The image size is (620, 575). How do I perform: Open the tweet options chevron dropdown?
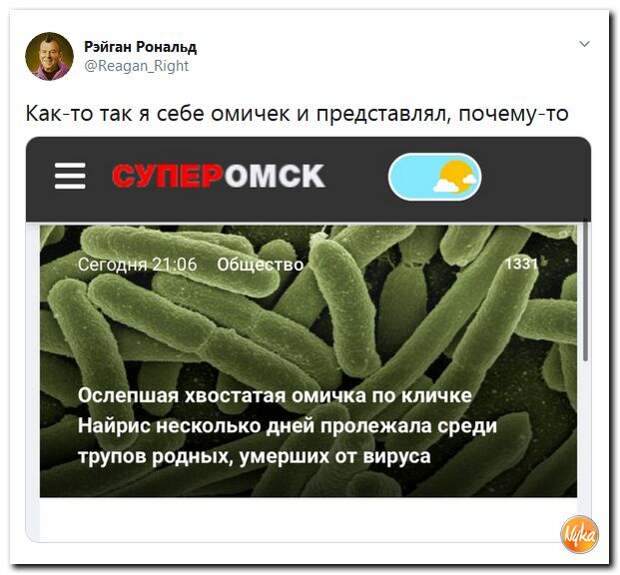coord(584,44)
